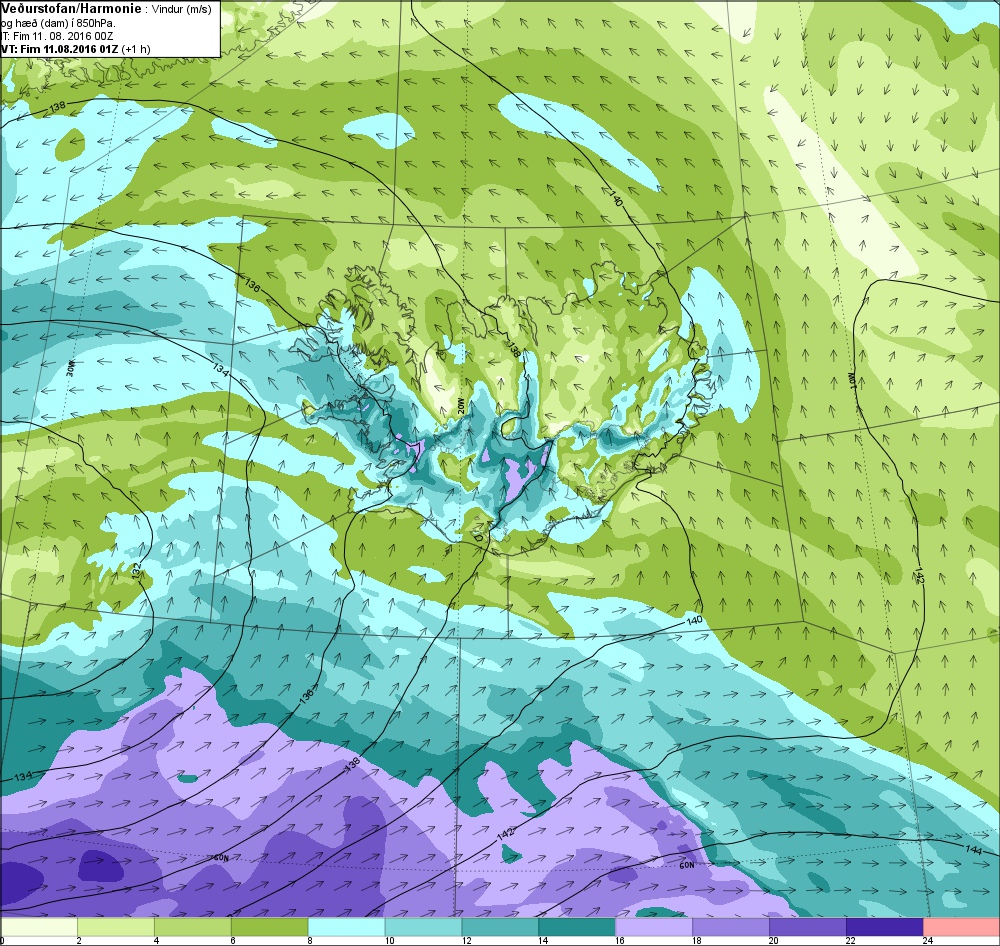Click the '6' legend scale label
Screen dimensions: 1000x946
pyautogui.click(x=233, y=941)
